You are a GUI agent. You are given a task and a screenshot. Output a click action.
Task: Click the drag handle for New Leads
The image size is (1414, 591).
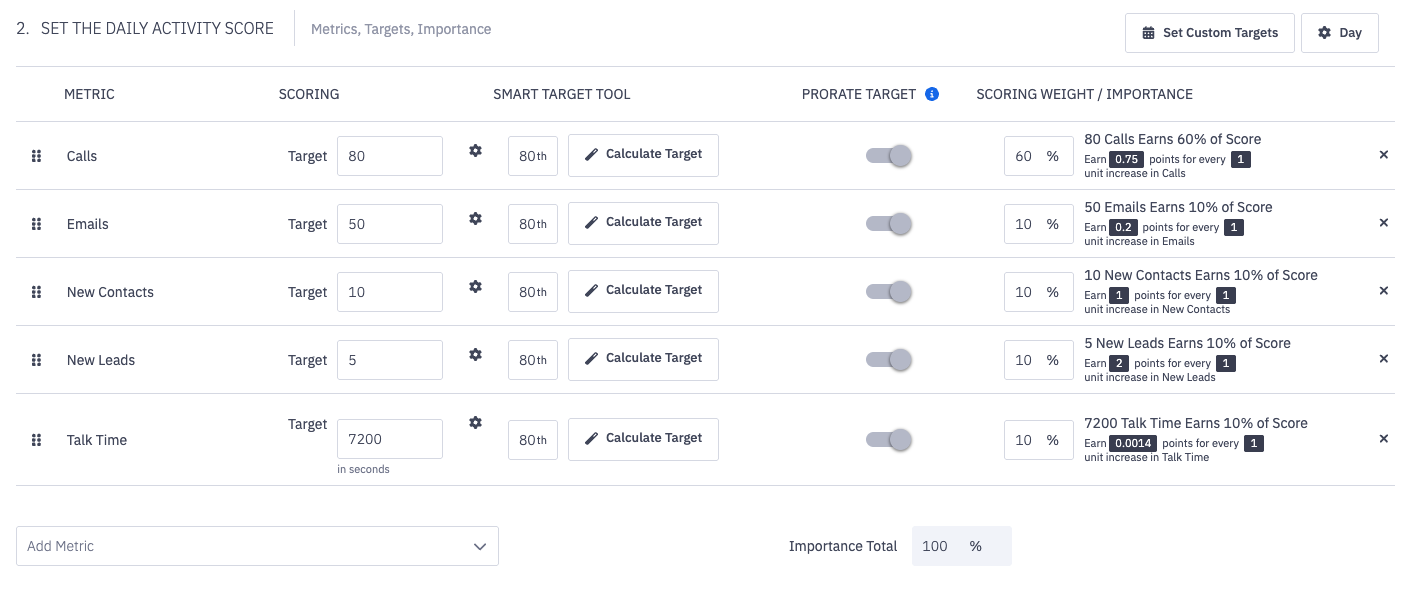click(x=36, y=360)
